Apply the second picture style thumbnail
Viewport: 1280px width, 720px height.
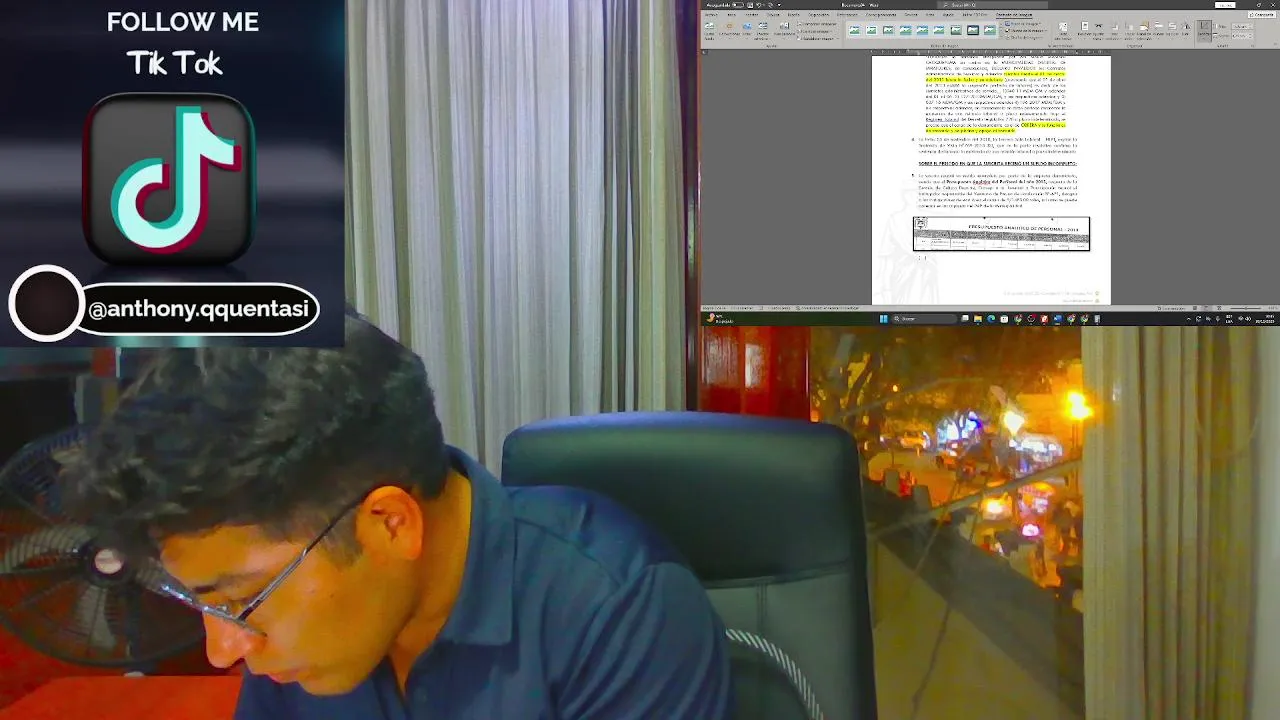click(871, 30)
